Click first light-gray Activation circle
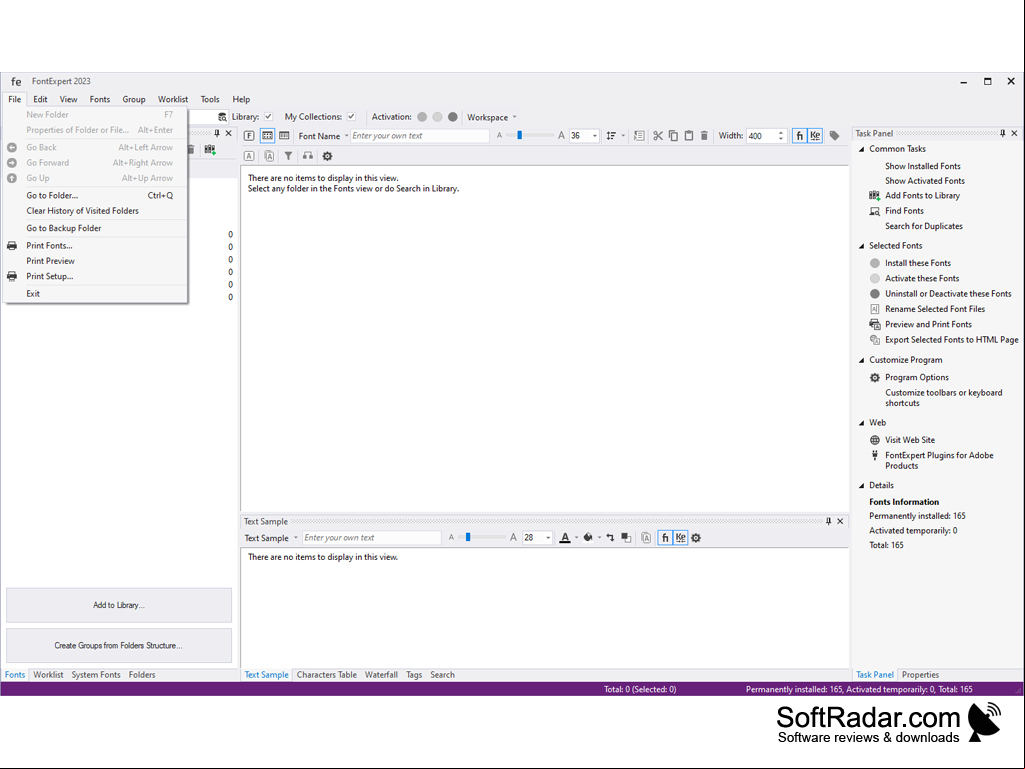The width and height of the screenshot is (1025, 769). point(422,116)
